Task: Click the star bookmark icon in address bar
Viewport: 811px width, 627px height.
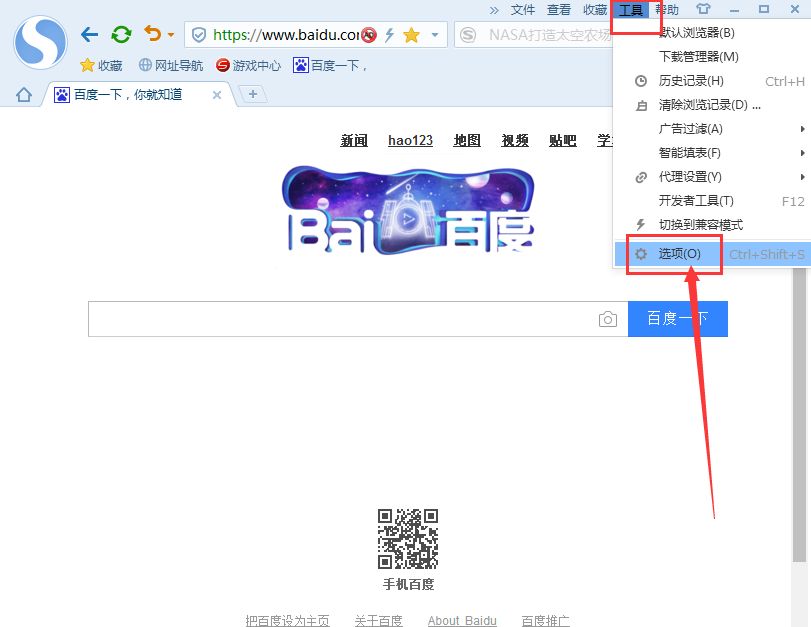Action: coord(411,35)
